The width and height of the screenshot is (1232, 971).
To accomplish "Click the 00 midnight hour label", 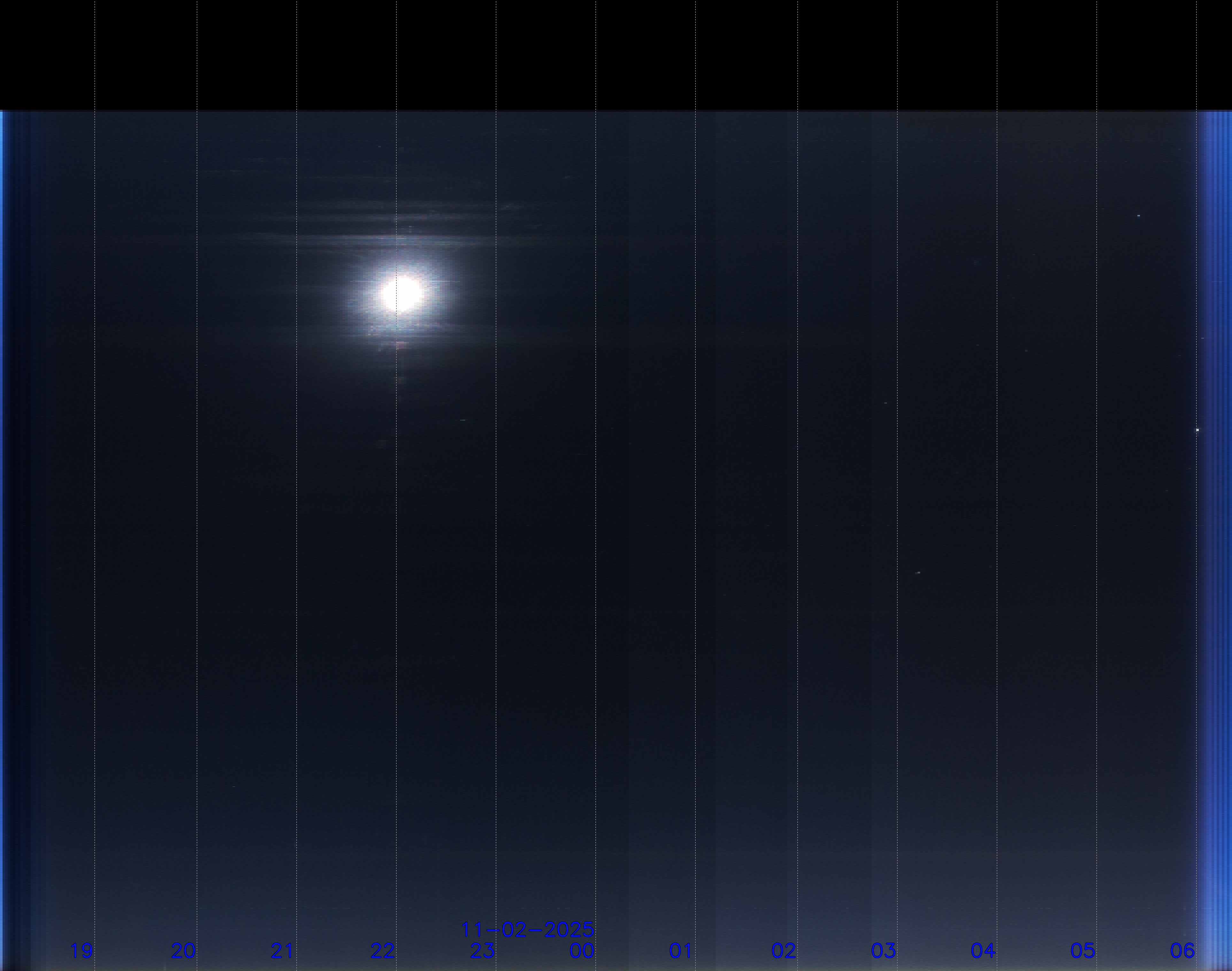I will pos(581,951).
